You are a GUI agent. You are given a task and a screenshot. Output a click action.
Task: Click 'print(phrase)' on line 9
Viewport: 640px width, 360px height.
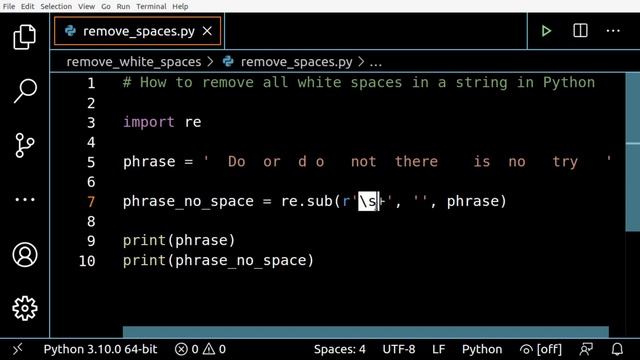pyautogui.click(x=179, y=240)
